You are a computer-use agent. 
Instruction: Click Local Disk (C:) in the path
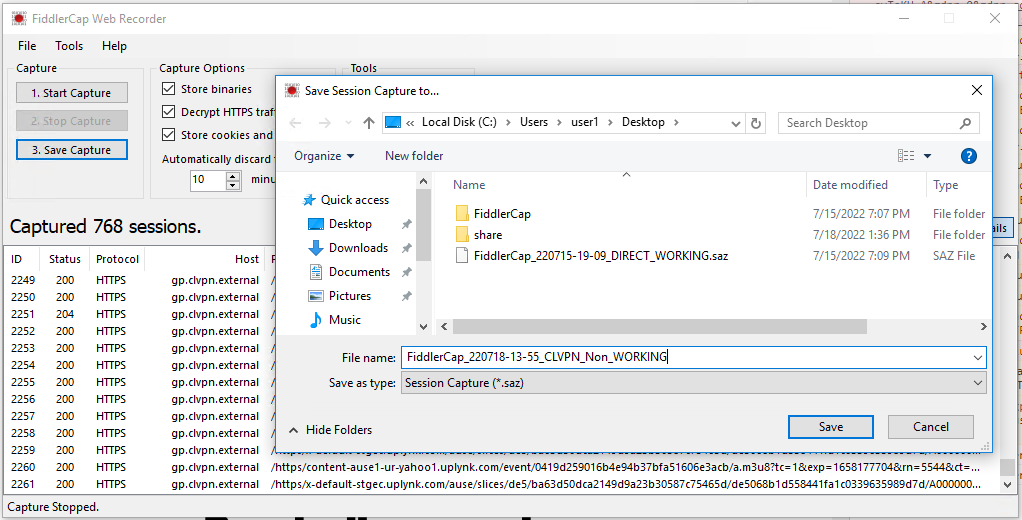click(461, 123)
